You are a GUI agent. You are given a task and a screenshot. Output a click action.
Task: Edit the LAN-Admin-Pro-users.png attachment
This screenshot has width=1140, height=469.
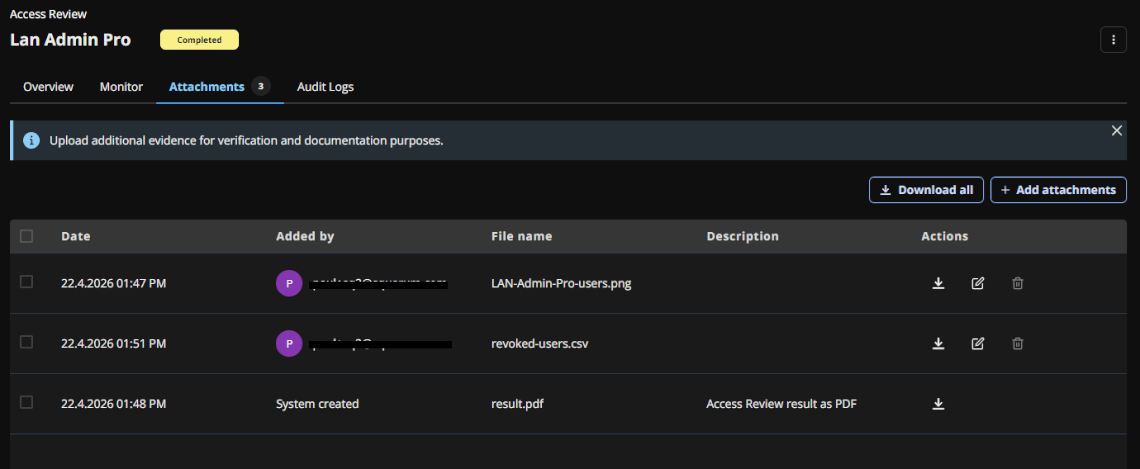(978, 284)
